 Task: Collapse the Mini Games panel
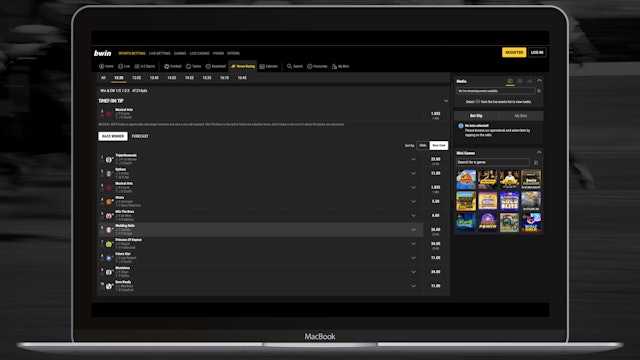539,152
